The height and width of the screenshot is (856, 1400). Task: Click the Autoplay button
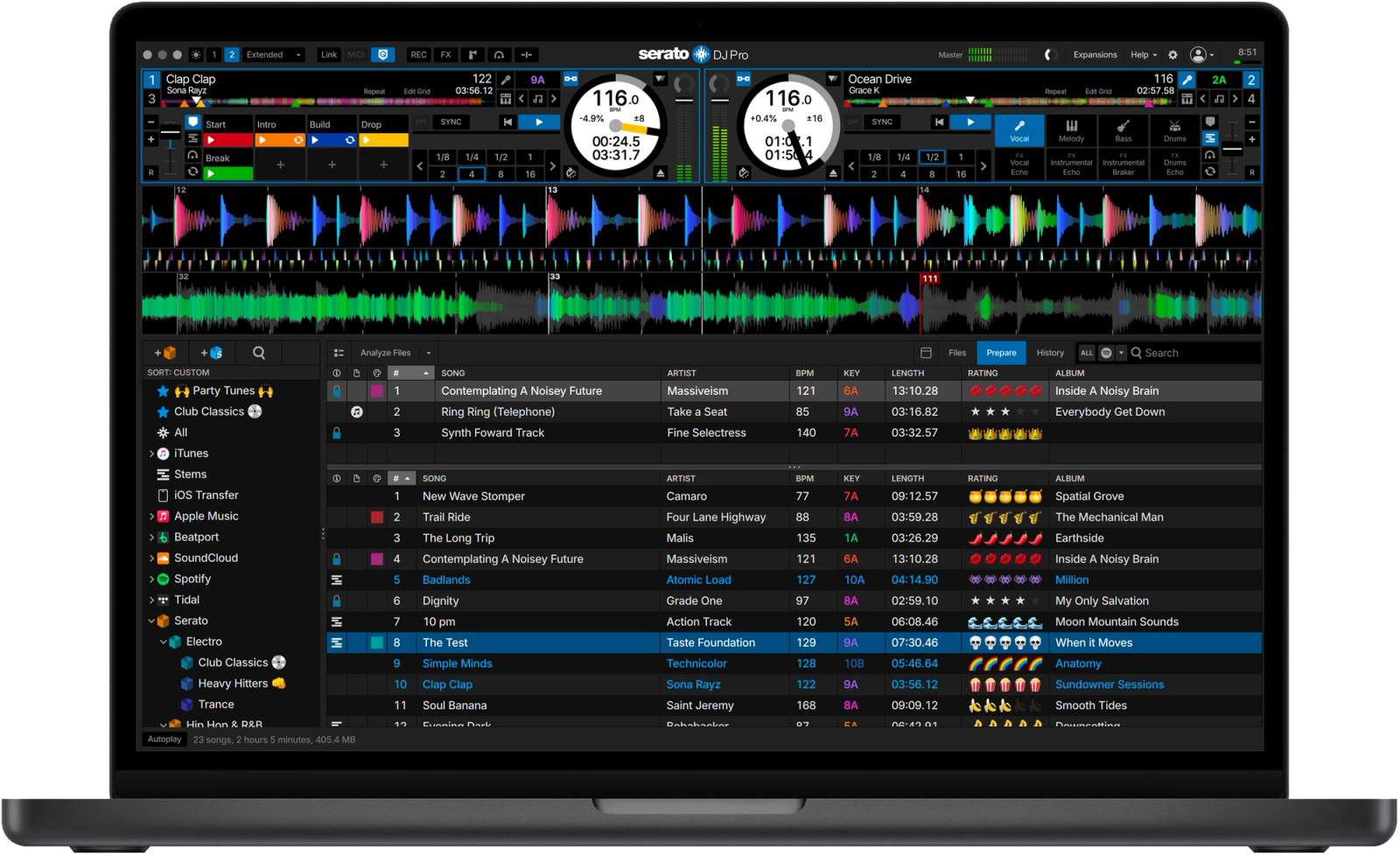(x=164, y=740)
